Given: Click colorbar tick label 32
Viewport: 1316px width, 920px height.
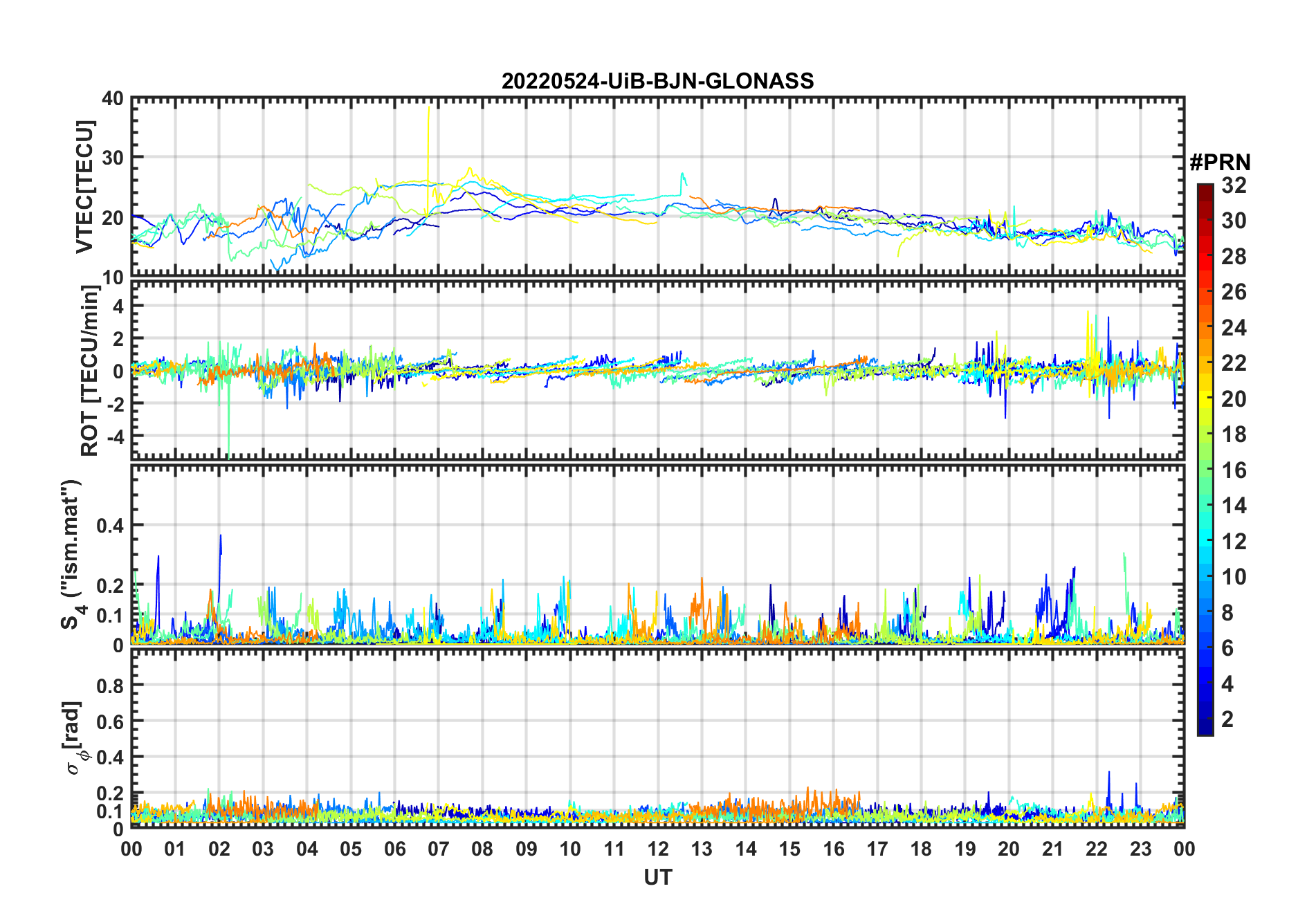Looking at the screenshot, I should 1234,185.
